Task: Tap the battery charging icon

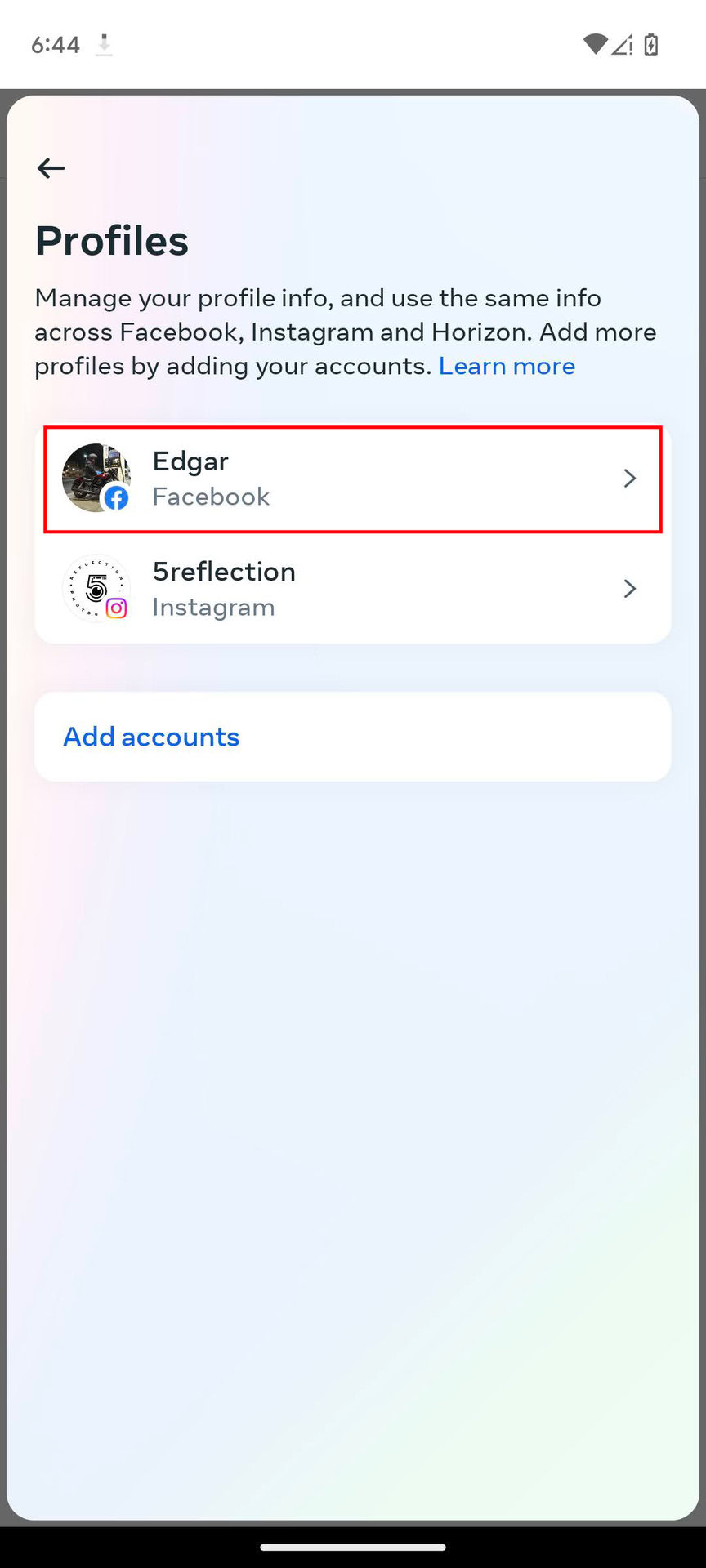Action: pos(651,44)
